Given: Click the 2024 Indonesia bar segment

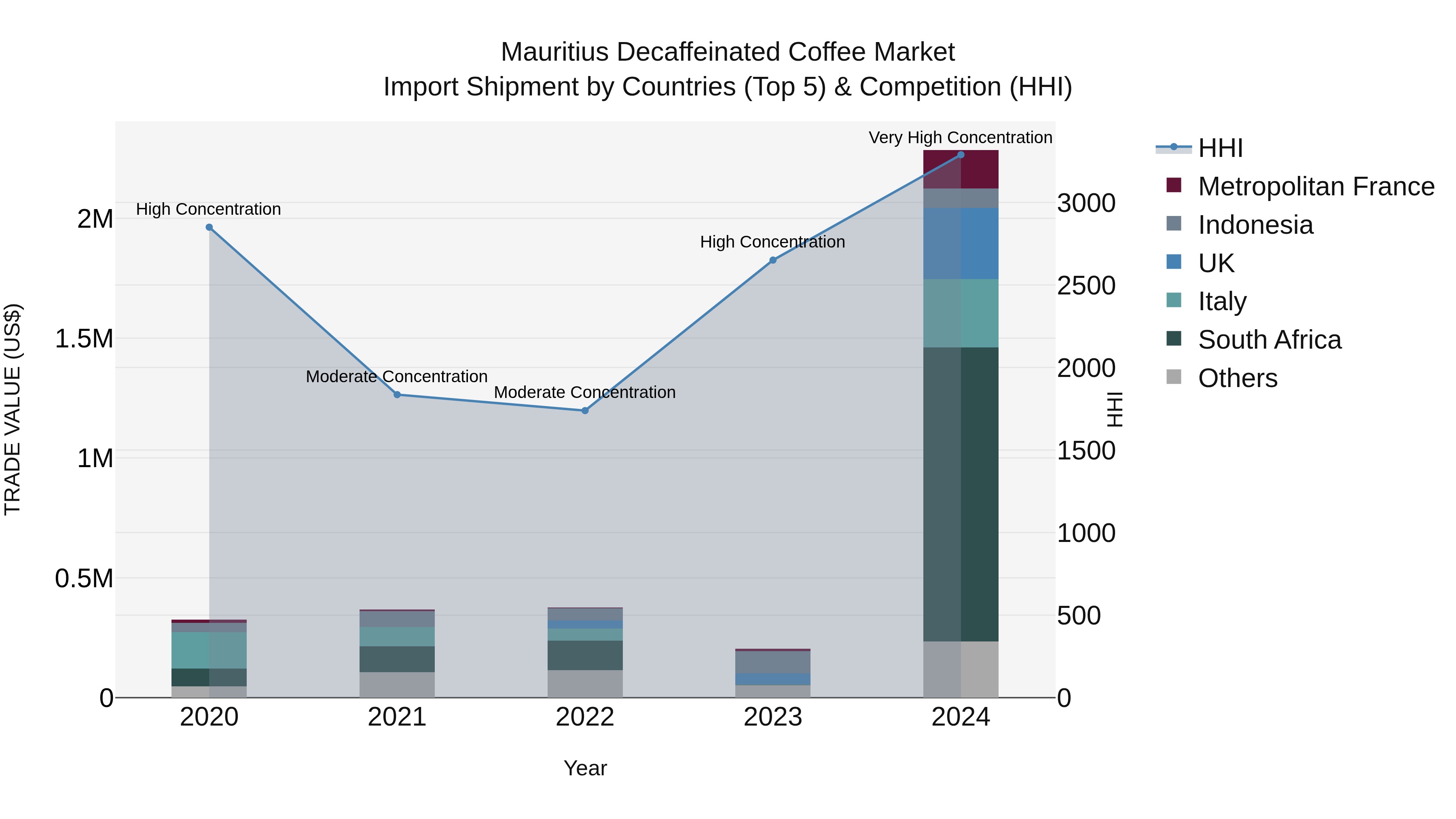Looking at the screenshot, I should click(x=961, y=199).
